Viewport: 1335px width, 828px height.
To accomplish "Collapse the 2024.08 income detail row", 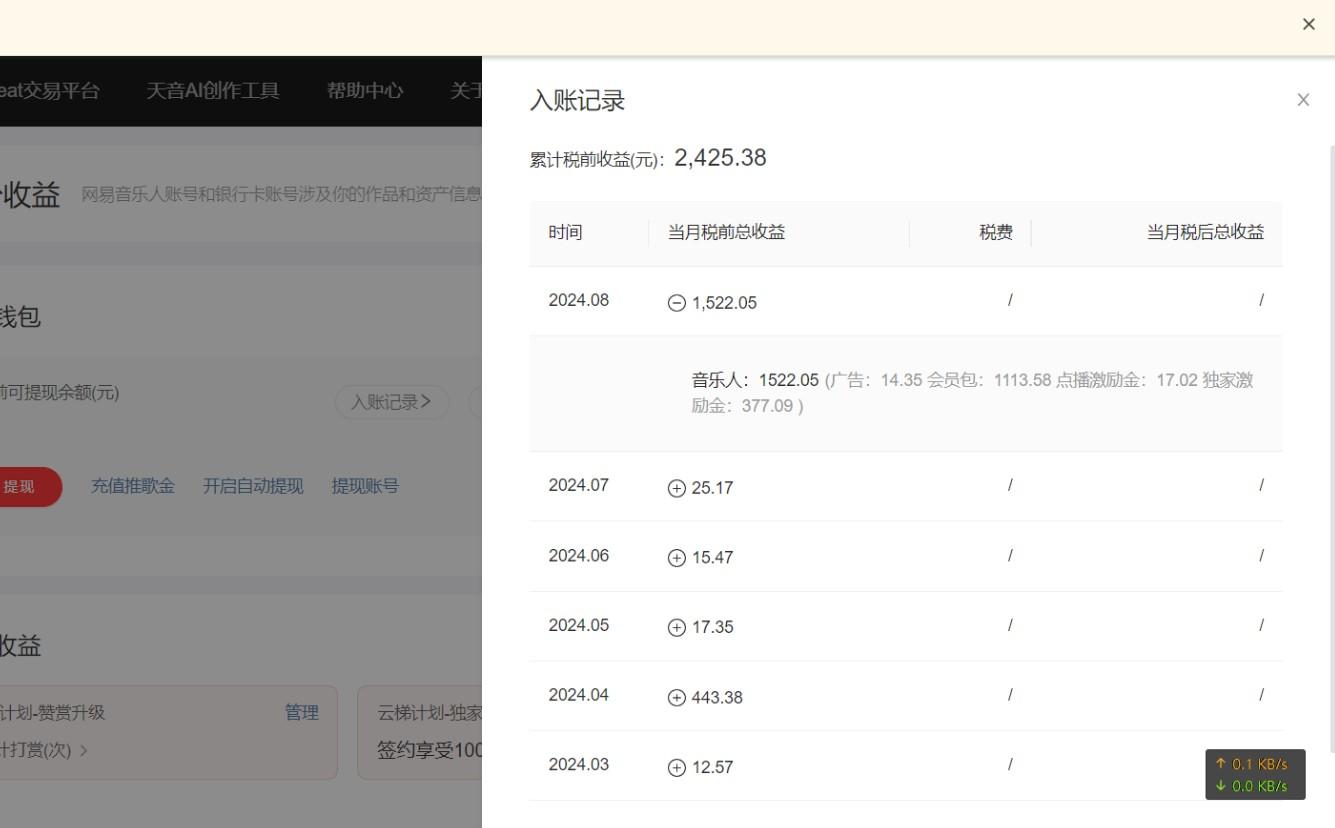I will pos(675,302).
